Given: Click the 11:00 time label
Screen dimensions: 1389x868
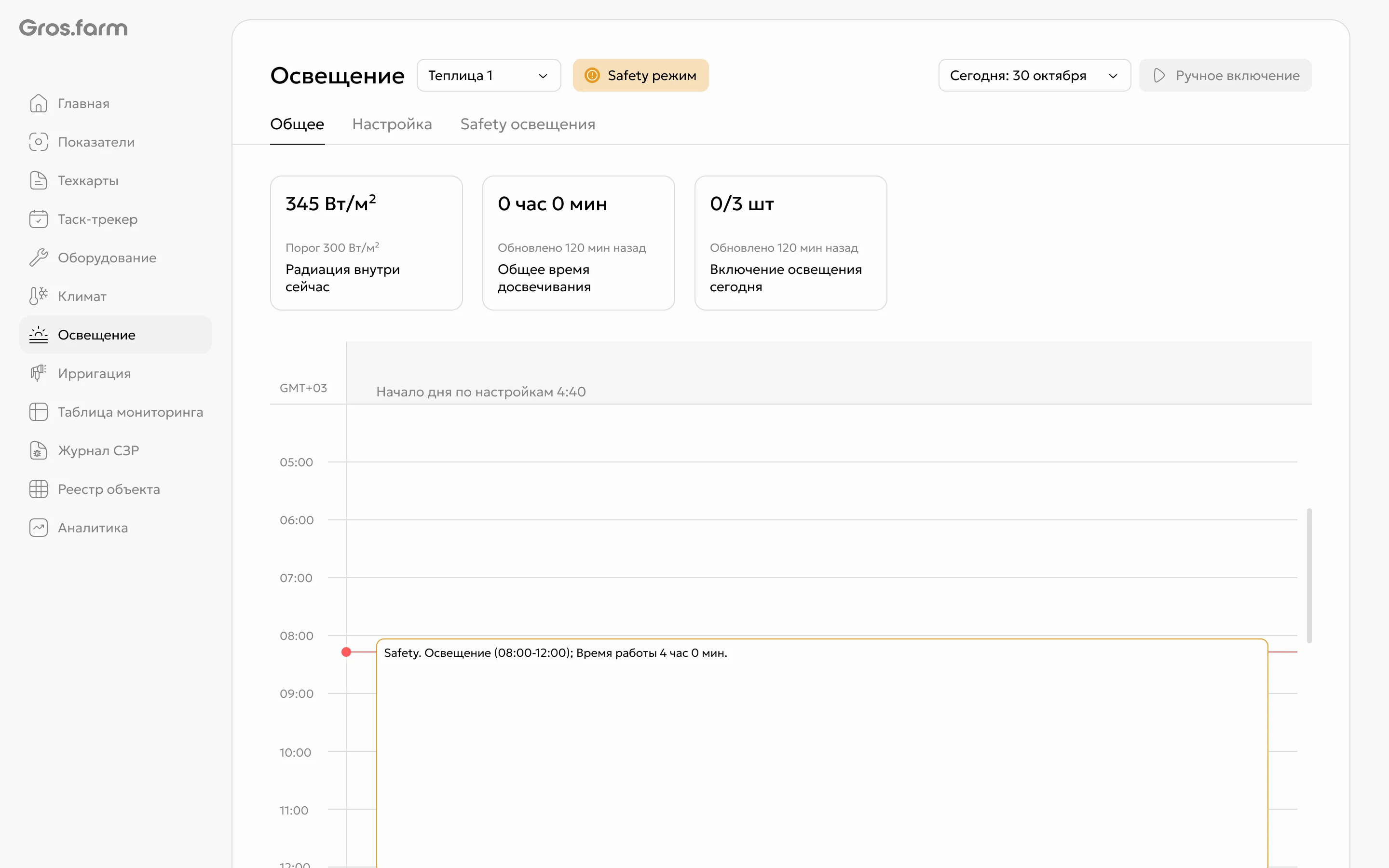Looking at the screenshot, I should pyautogui.click(x=294, y=811).
